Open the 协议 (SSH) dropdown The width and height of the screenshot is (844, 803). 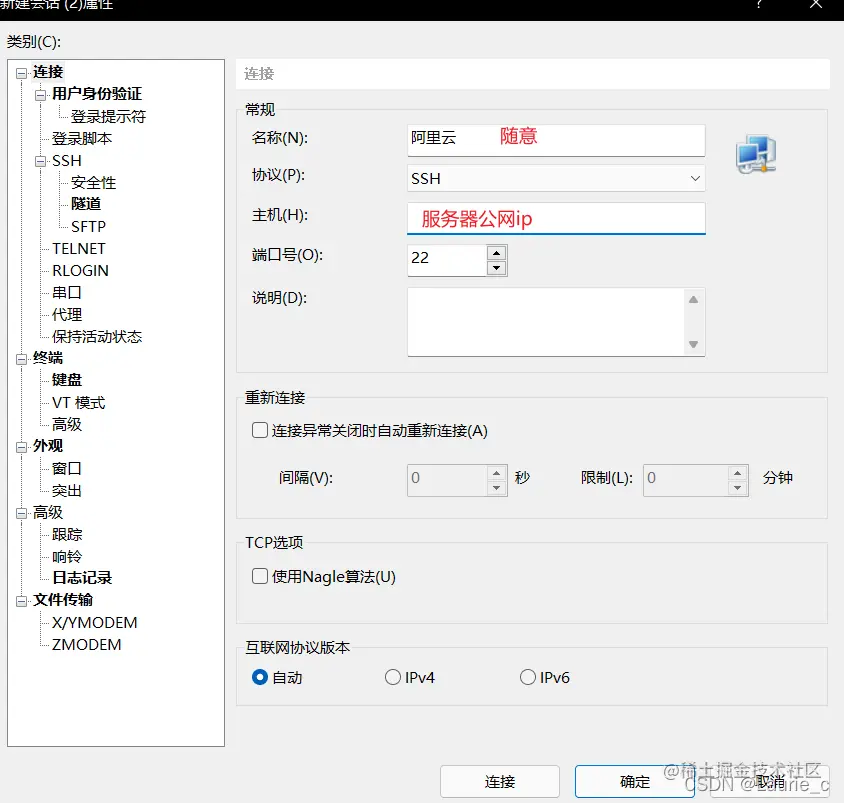(694, 179)
